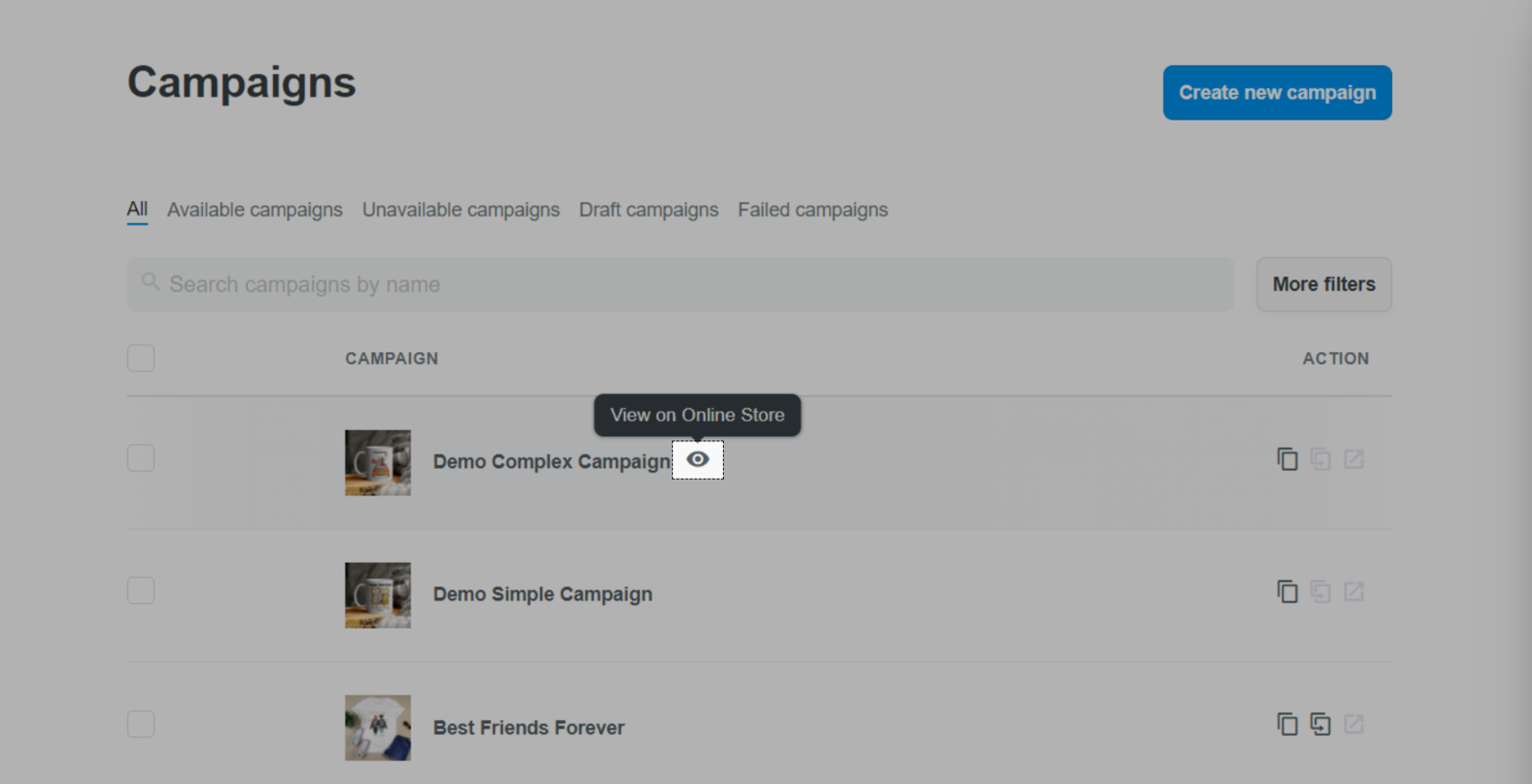
Task: Open the Demo Simple Campaign link
Action: point(543,594)
